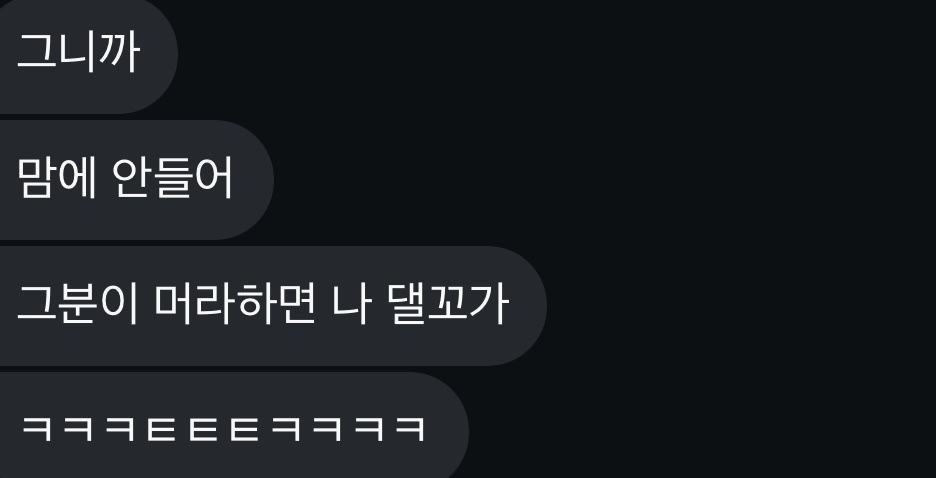936x478 pixels.
Task: Click the '가' syllable ending '댈꼬가'
Action: tap(488, 304)
